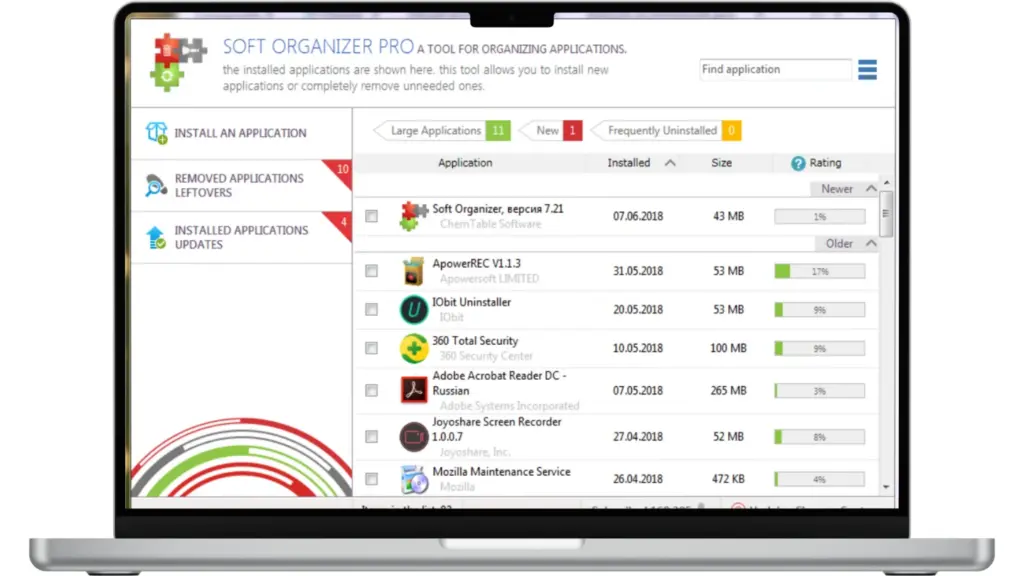Open Removed Applications Leftovers section
The height and width of the screenshot is (576, 1024).
click(x=240, y=185)
